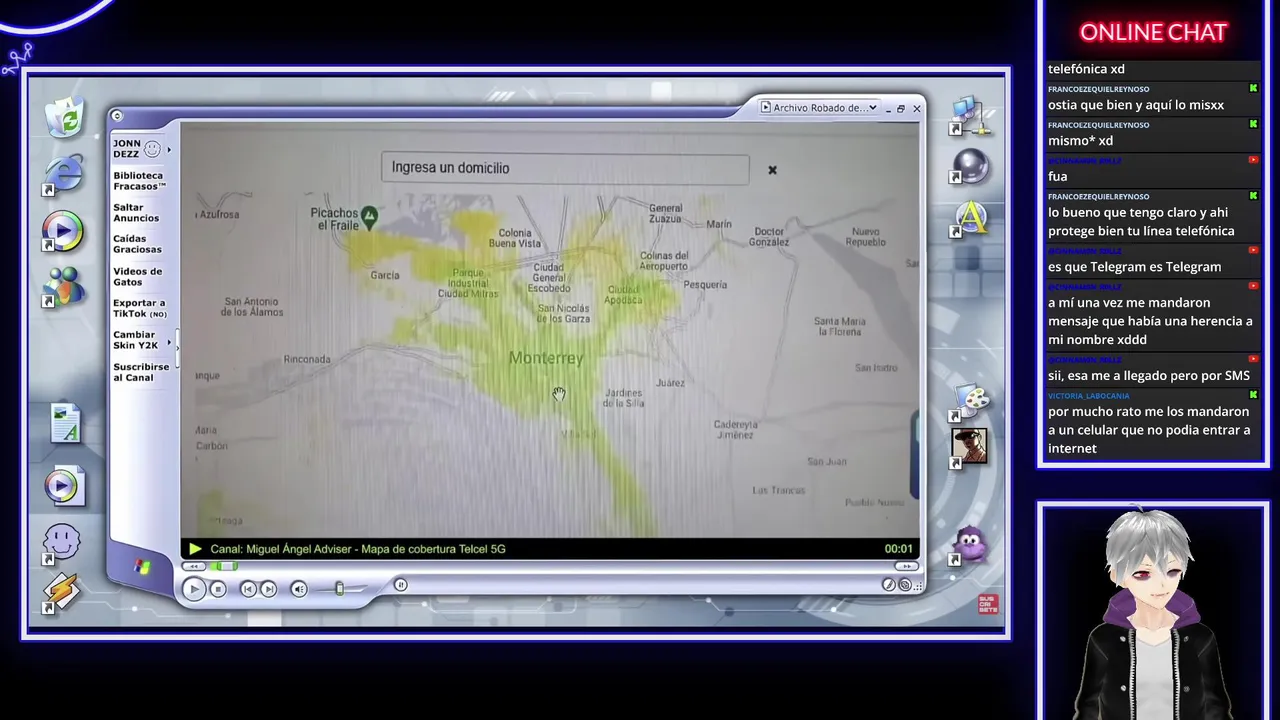Open the yellow letter A shortcut icon

[970, 218]
